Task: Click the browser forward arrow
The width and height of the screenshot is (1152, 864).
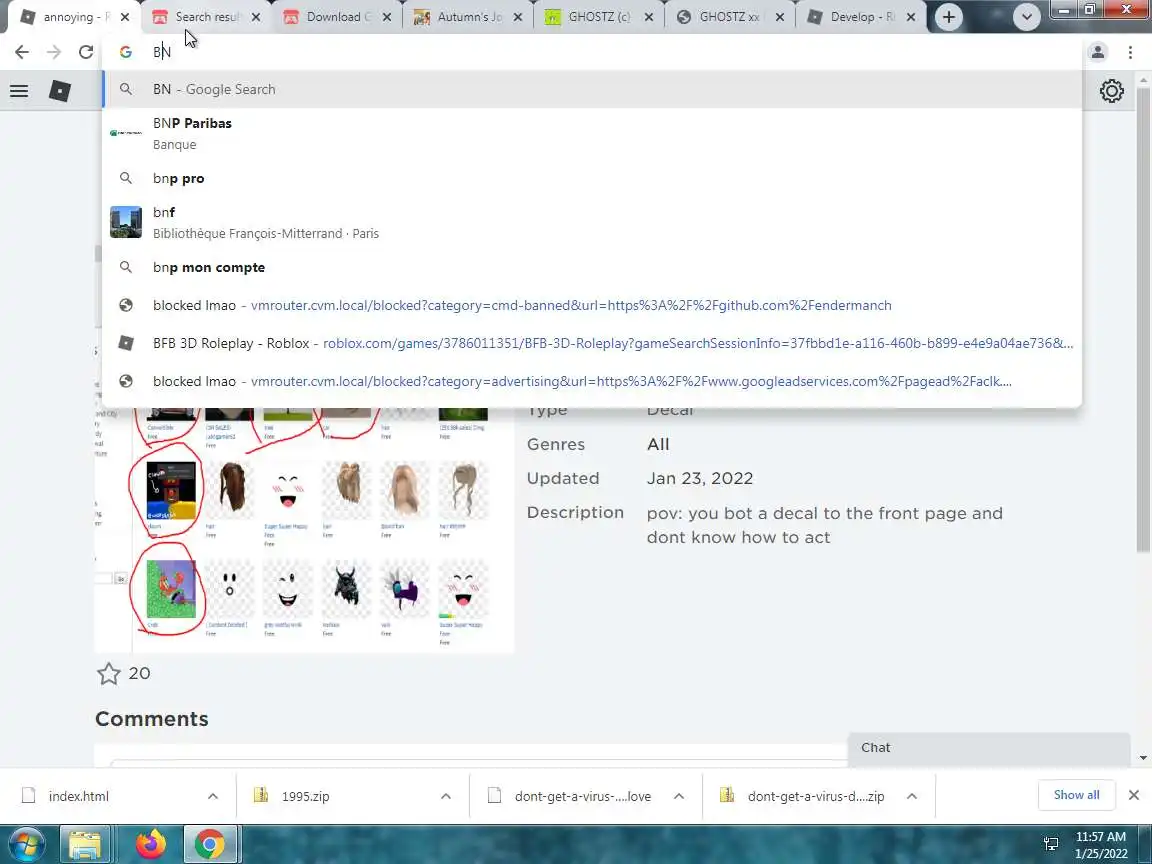Action: coord(54,51)
